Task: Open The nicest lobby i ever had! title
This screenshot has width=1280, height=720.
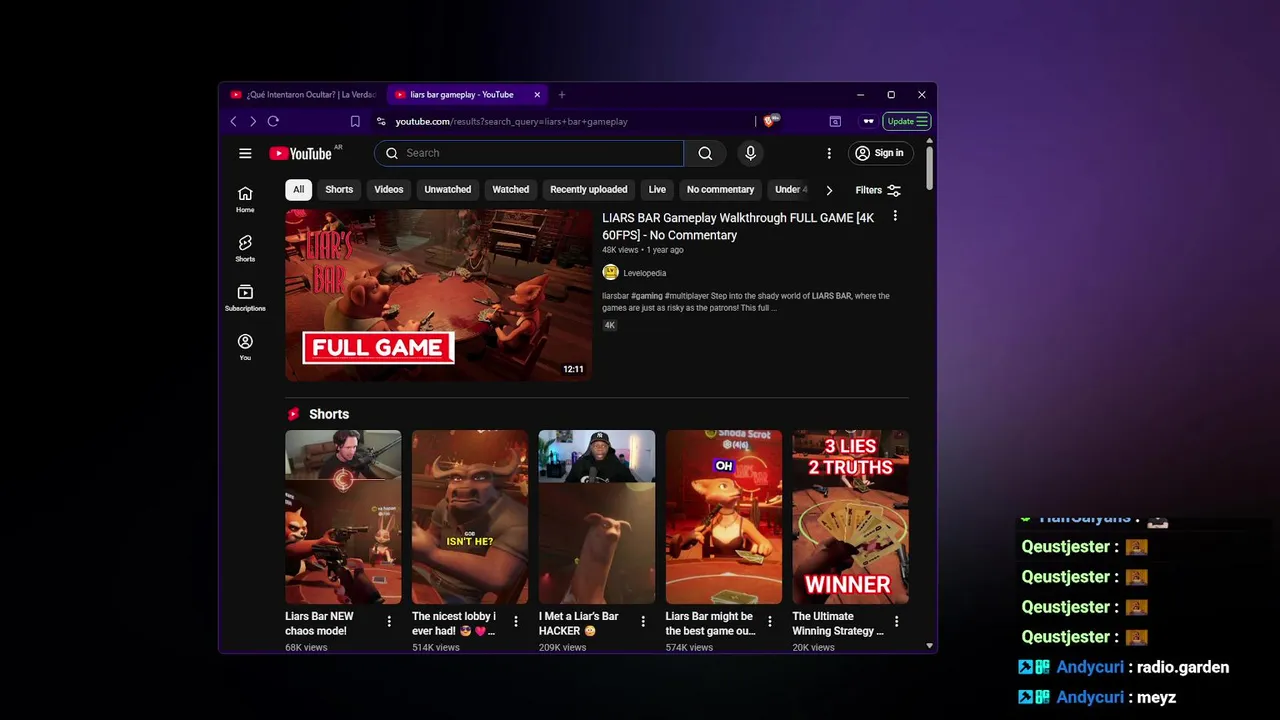Action: pos(454,623)
